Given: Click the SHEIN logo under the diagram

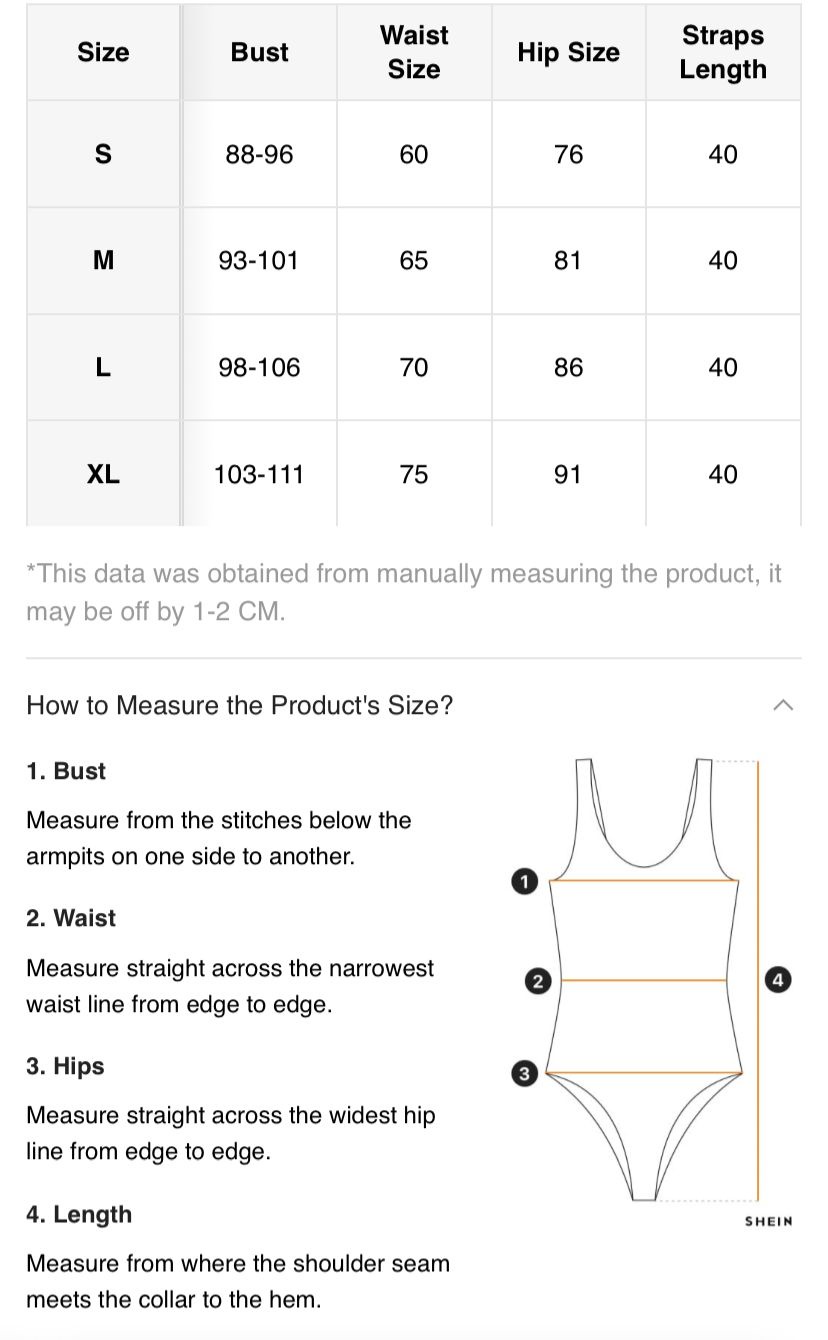Looking at the screenshot, I should coord(768,1221).
